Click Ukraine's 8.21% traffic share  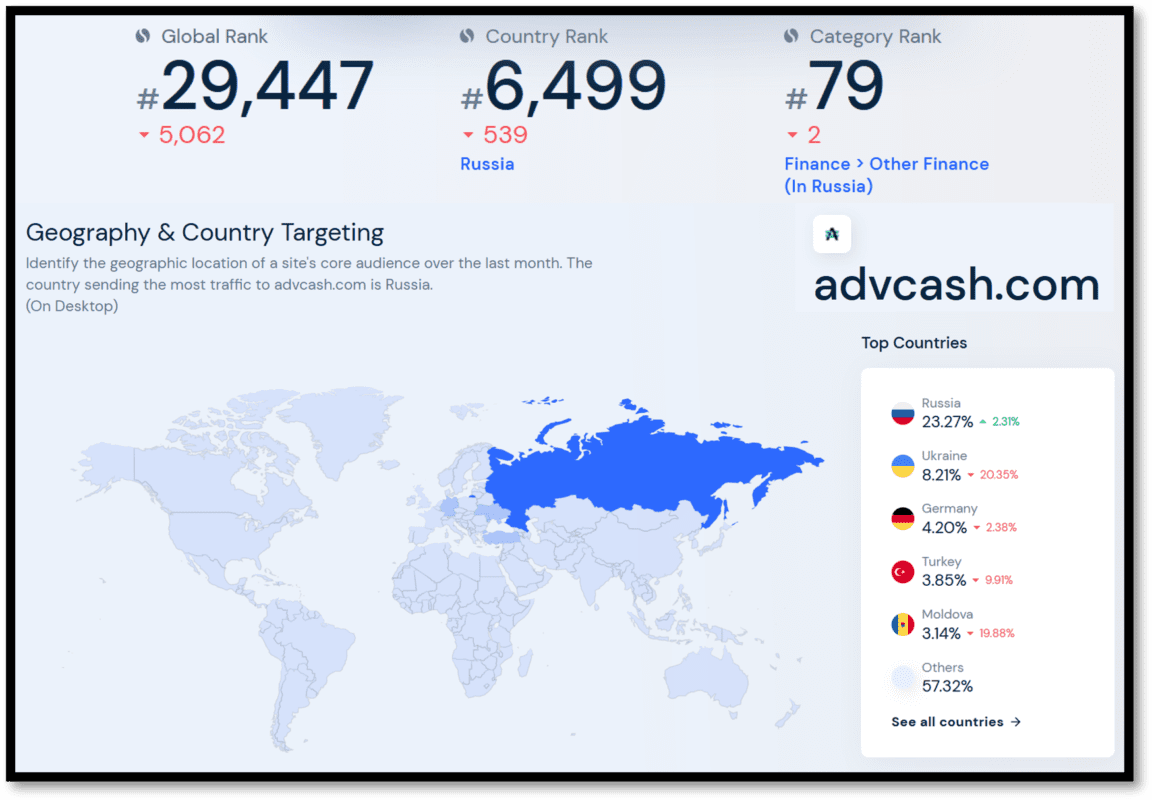click(941, 475)
